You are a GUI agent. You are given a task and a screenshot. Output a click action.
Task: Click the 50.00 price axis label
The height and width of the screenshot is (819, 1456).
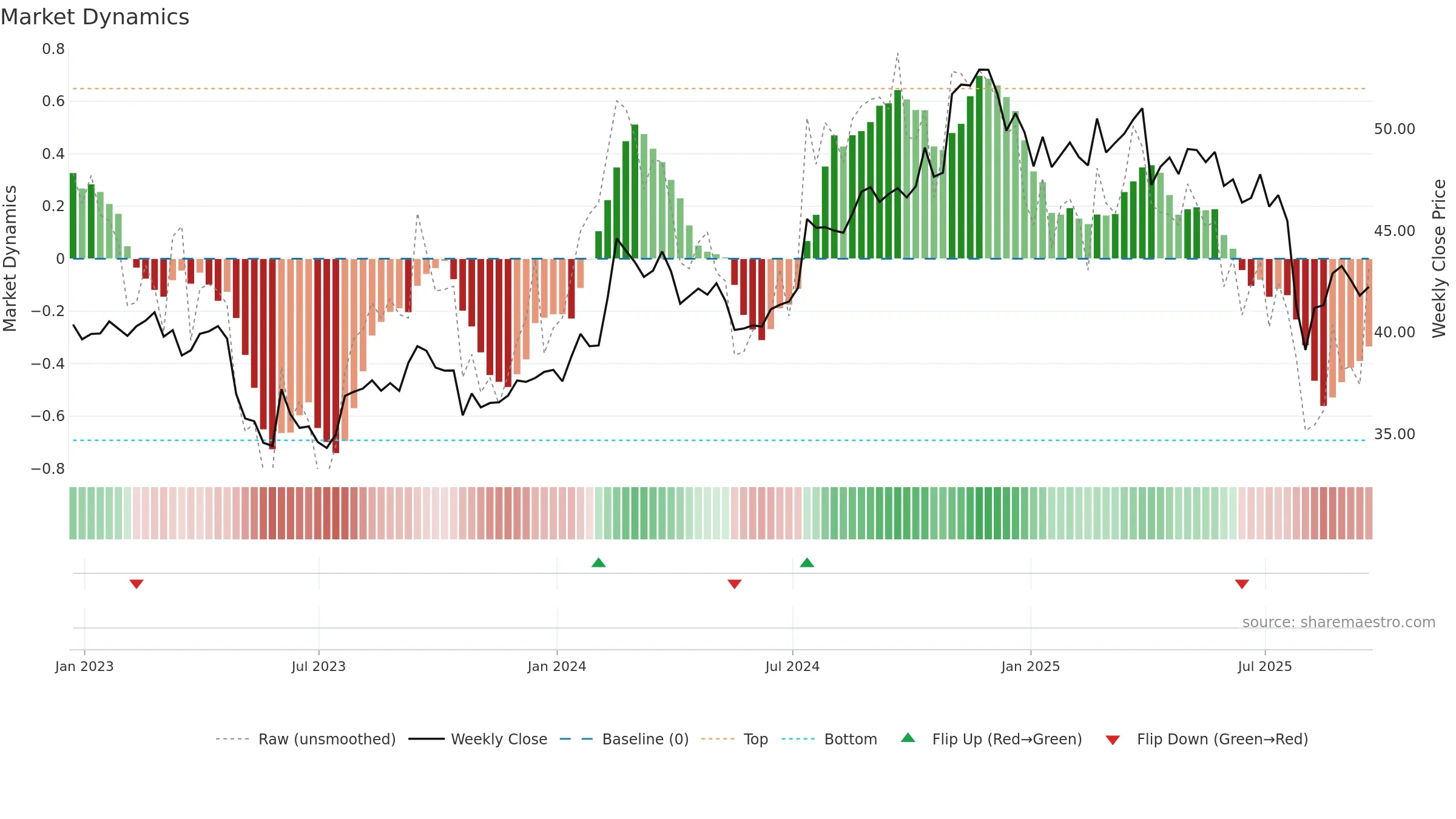1395,129
